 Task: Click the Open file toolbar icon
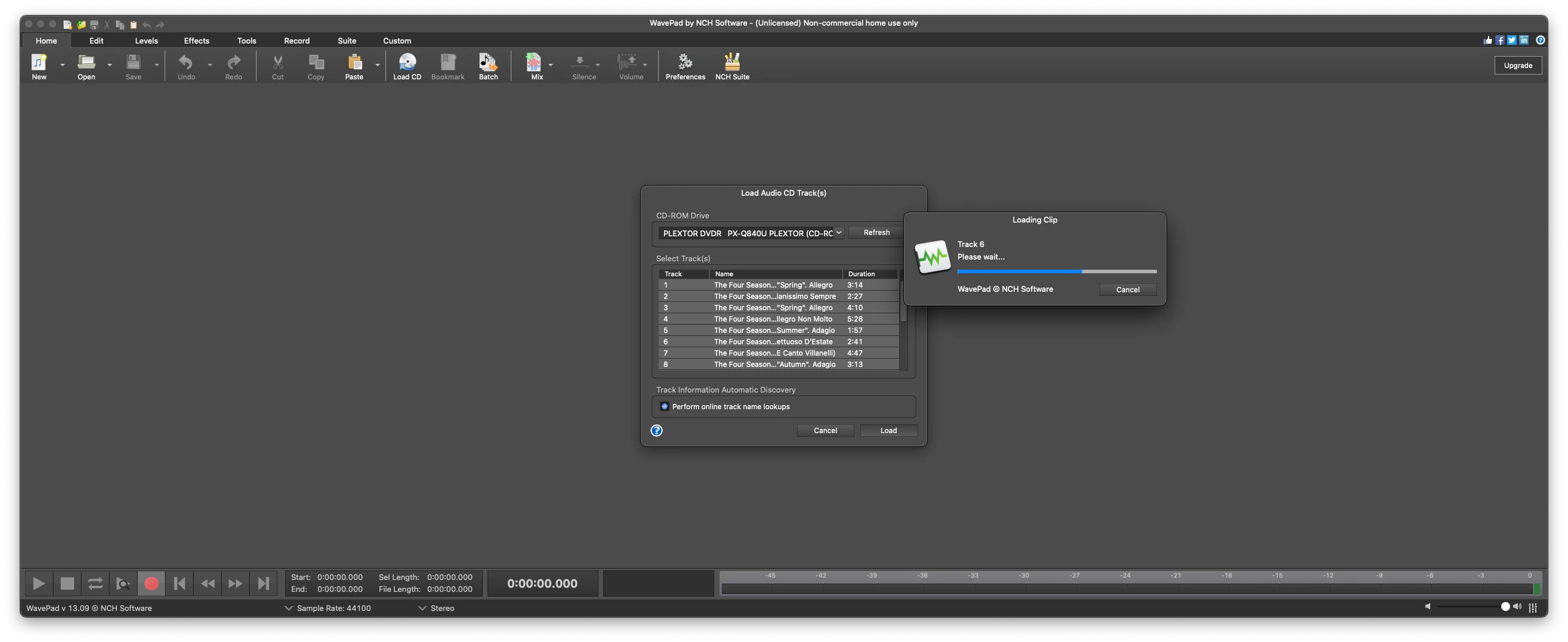[x=86, y=66]
